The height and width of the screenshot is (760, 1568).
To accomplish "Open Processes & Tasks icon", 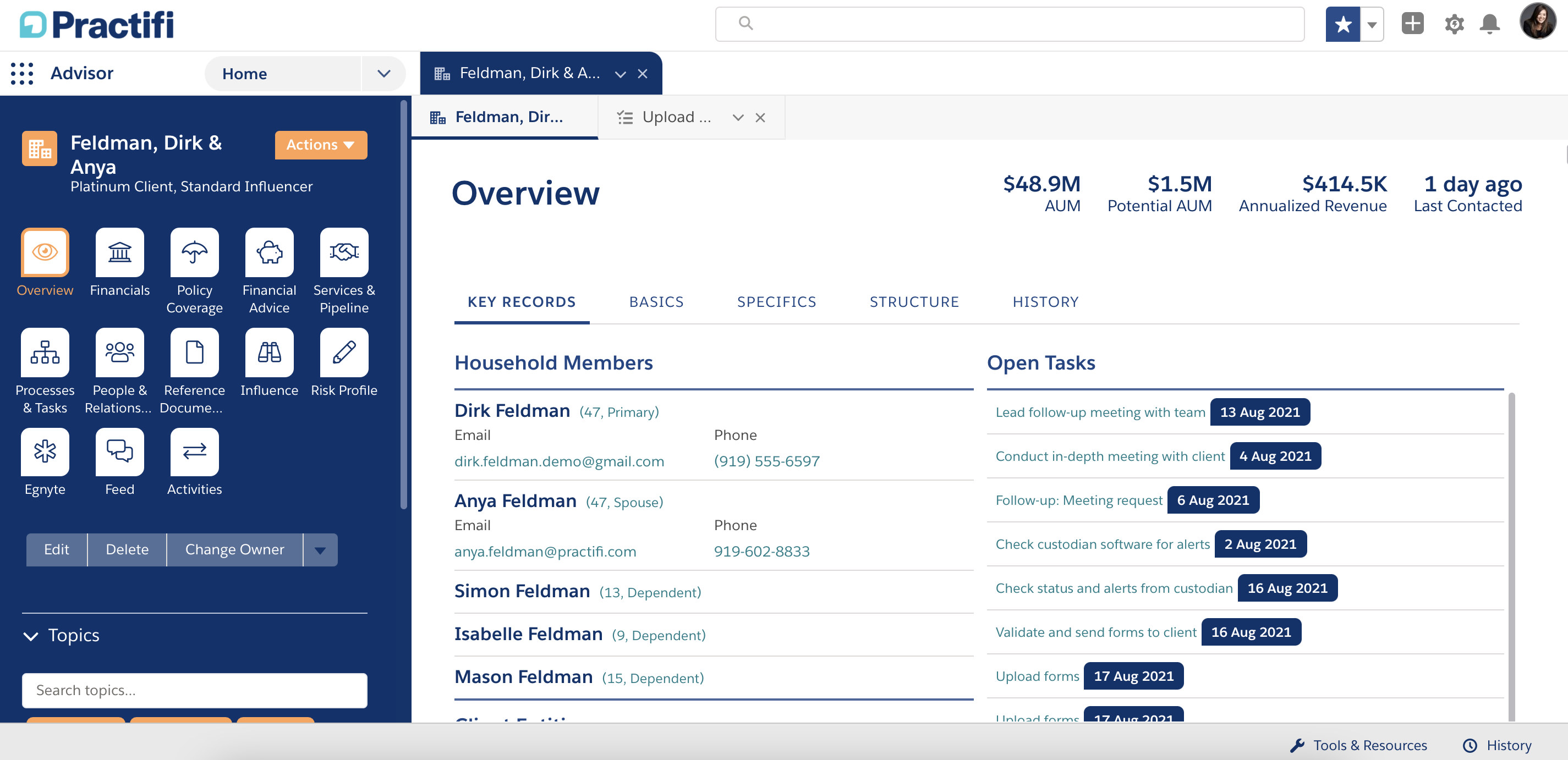I will (45, 352).
